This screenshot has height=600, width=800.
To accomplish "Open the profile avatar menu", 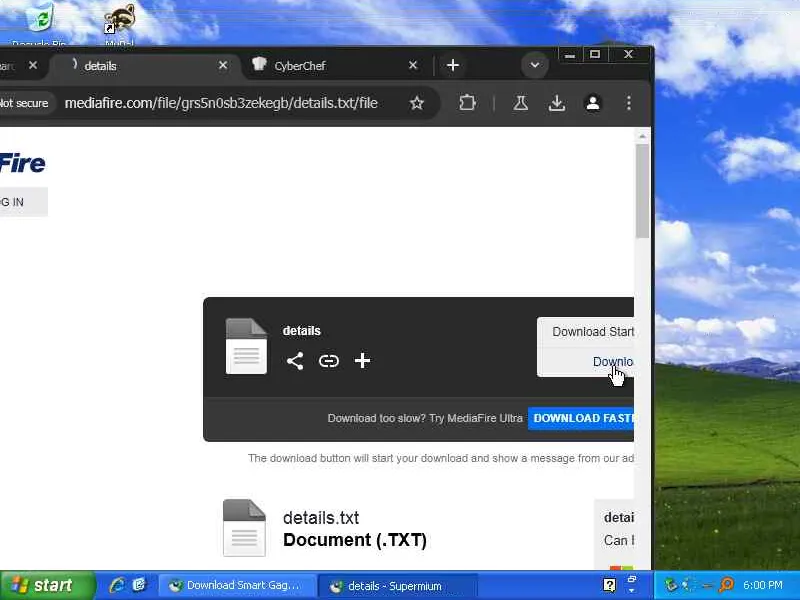I will (593, 103).
